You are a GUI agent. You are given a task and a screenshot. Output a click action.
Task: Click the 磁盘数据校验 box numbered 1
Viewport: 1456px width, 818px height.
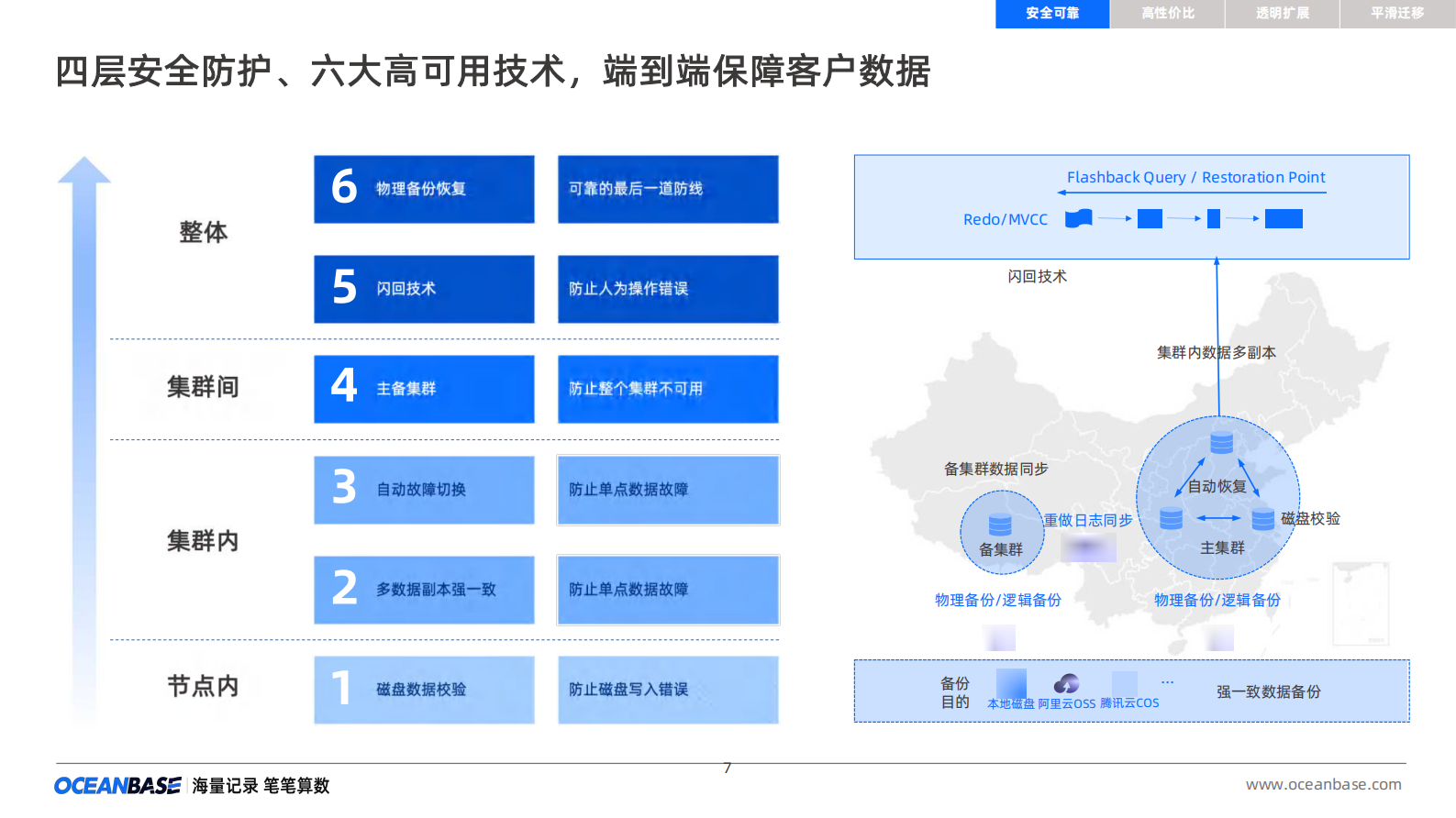click(x=424, y=690)
